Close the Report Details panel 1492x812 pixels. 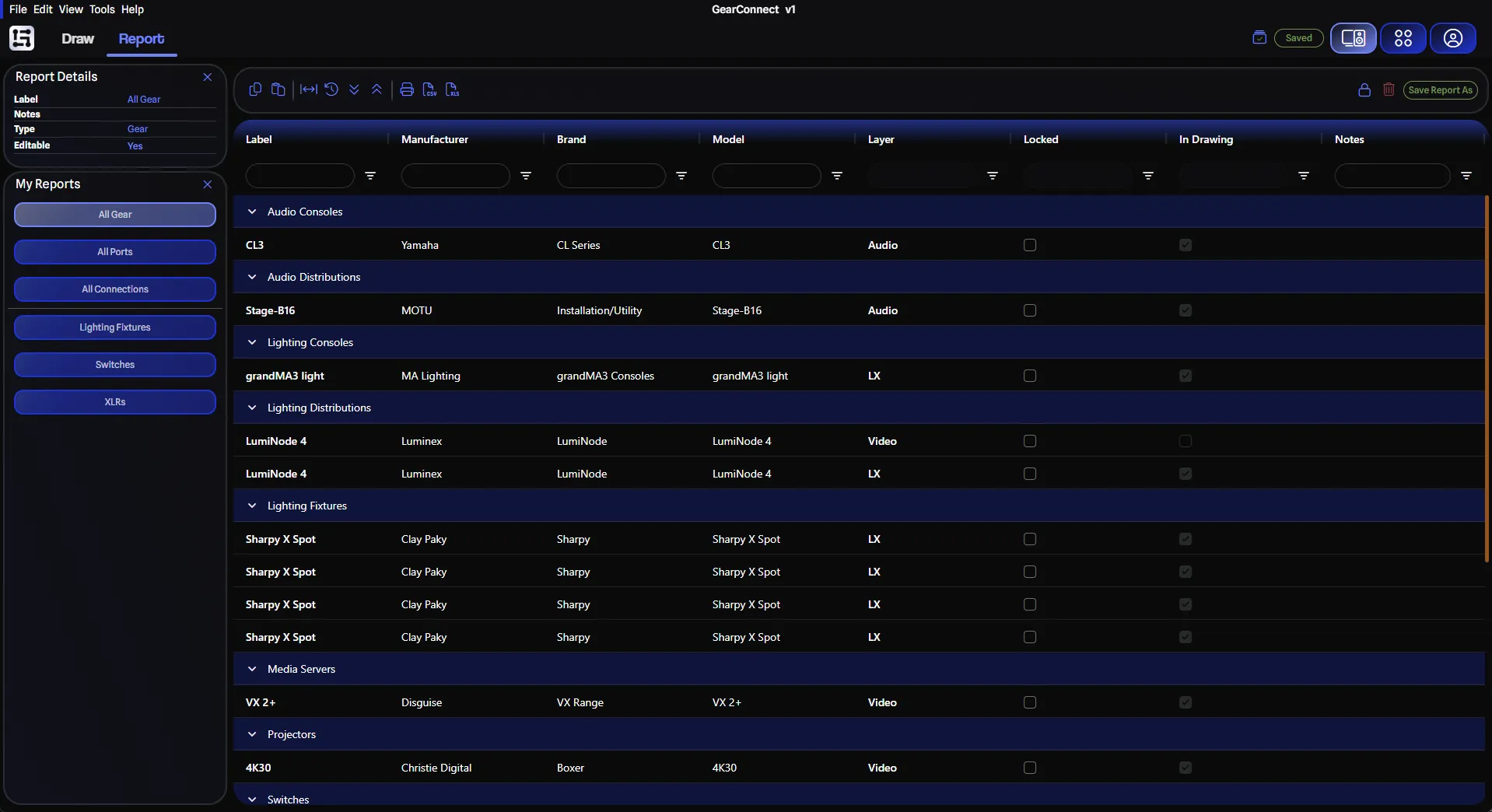pos(208,77)
